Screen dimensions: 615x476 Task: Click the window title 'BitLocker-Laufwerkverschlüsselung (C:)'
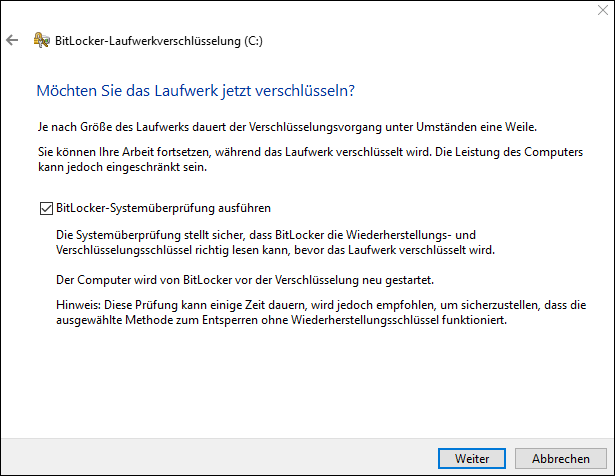(159, 41)
